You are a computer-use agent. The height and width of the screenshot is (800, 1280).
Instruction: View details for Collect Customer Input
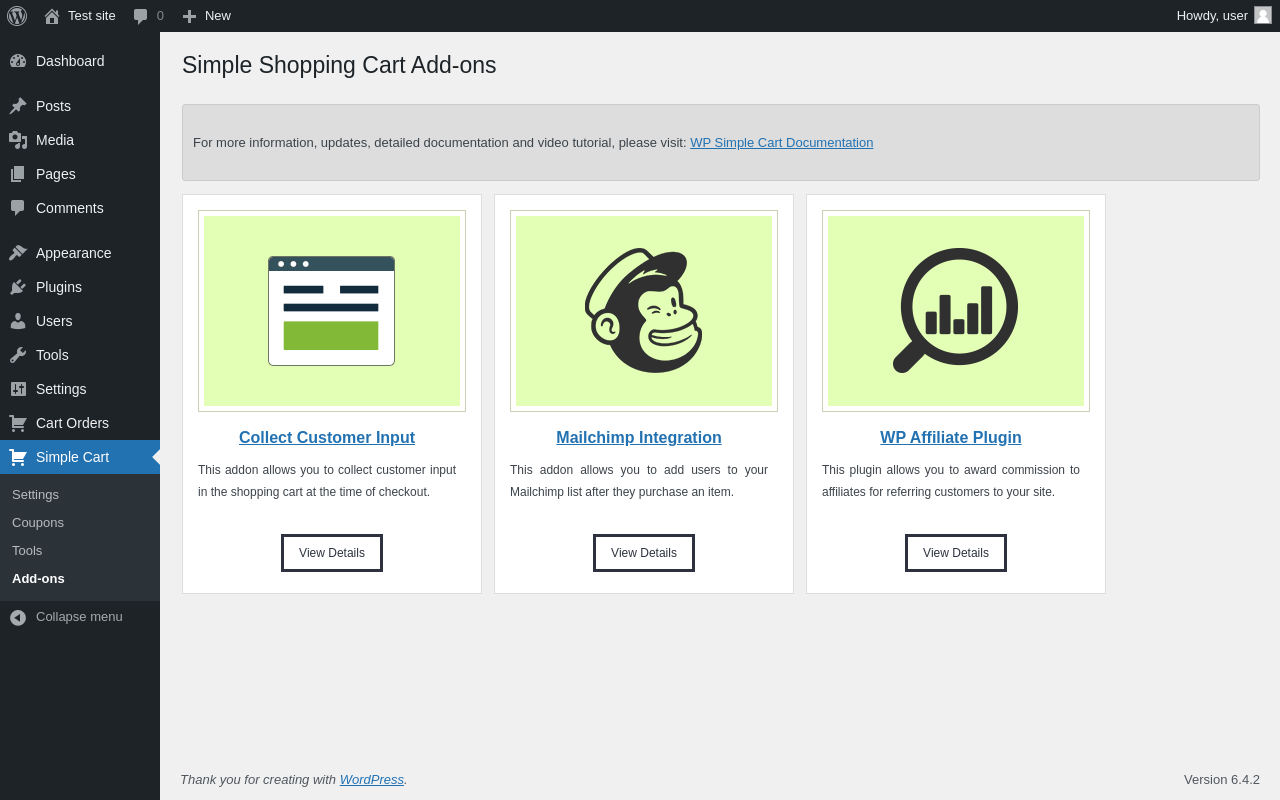[332, 553]
